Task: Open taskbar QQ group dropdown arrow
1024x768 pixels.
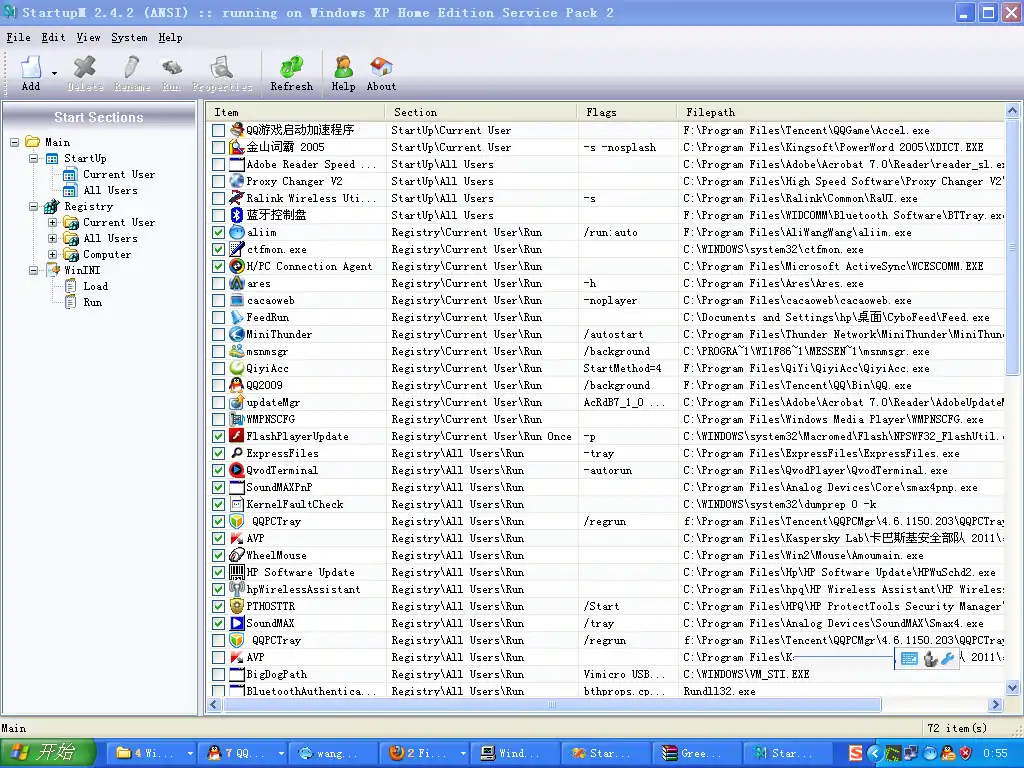Action: point(281,753)
